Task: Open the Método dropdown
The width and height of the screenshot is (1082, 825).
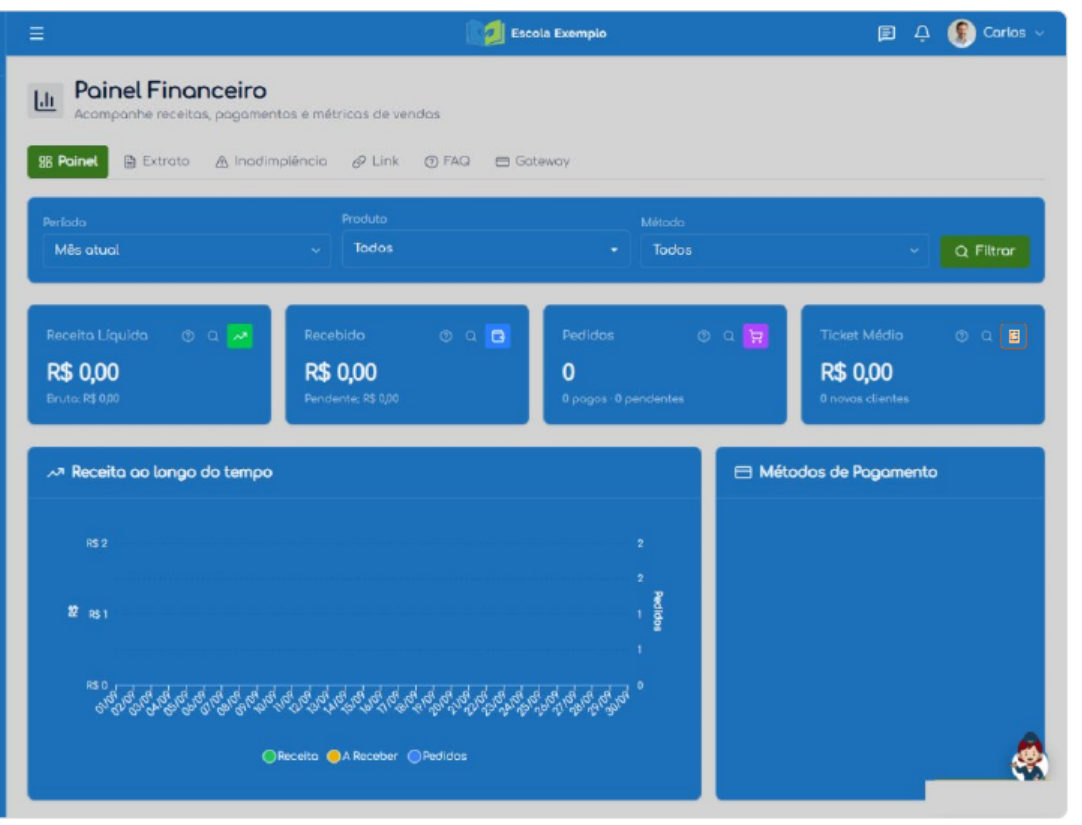Action: tap(785, 250)
